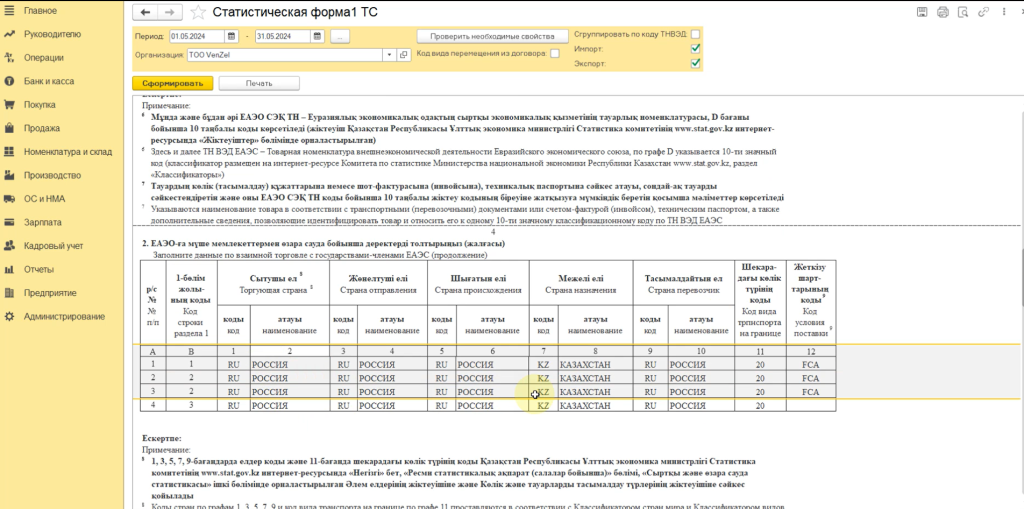Click the printer icon in top toolbar

(942, 11)
